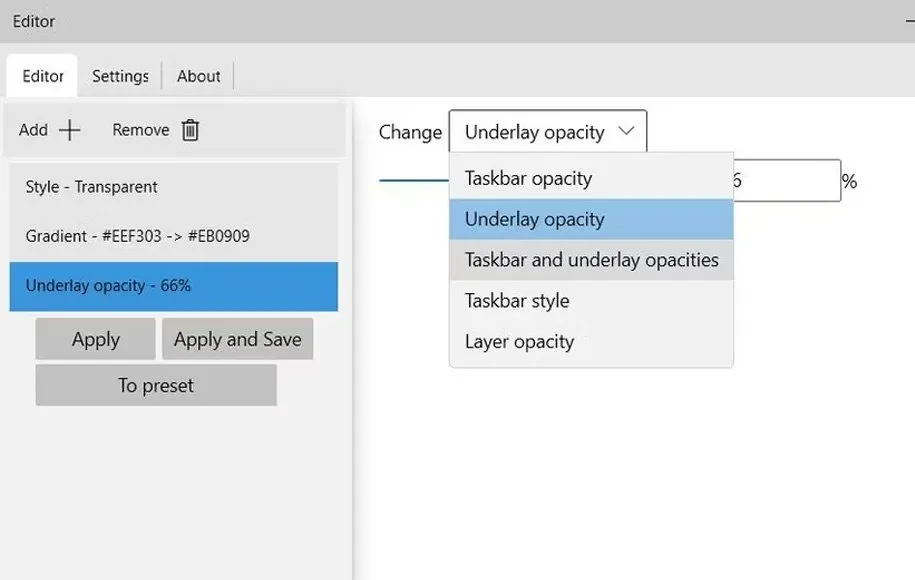Screen dimensions: 915x580
Task: Click the Change combo box chevron arrow
Action: click(628, 131)
